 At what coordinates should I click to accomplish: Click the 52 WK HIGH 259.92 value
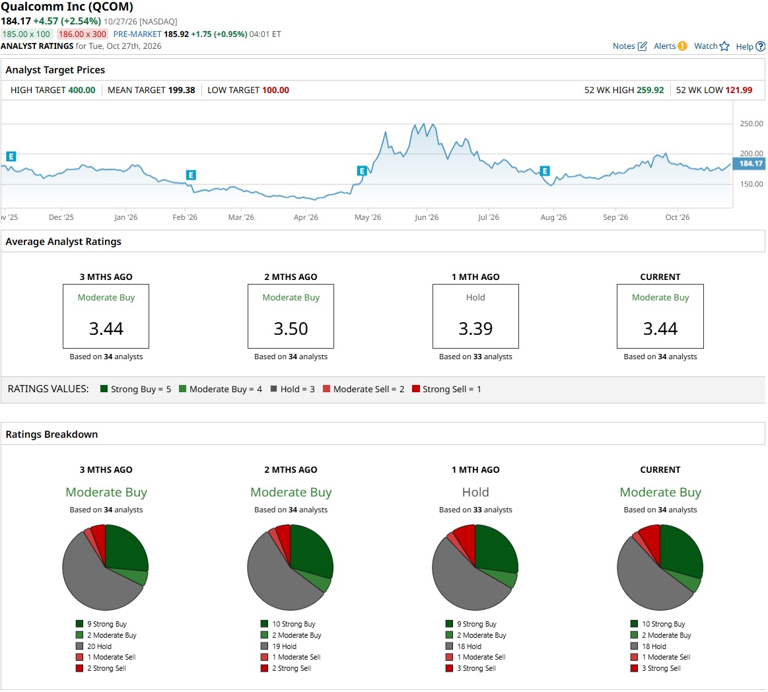pos(650,90)
